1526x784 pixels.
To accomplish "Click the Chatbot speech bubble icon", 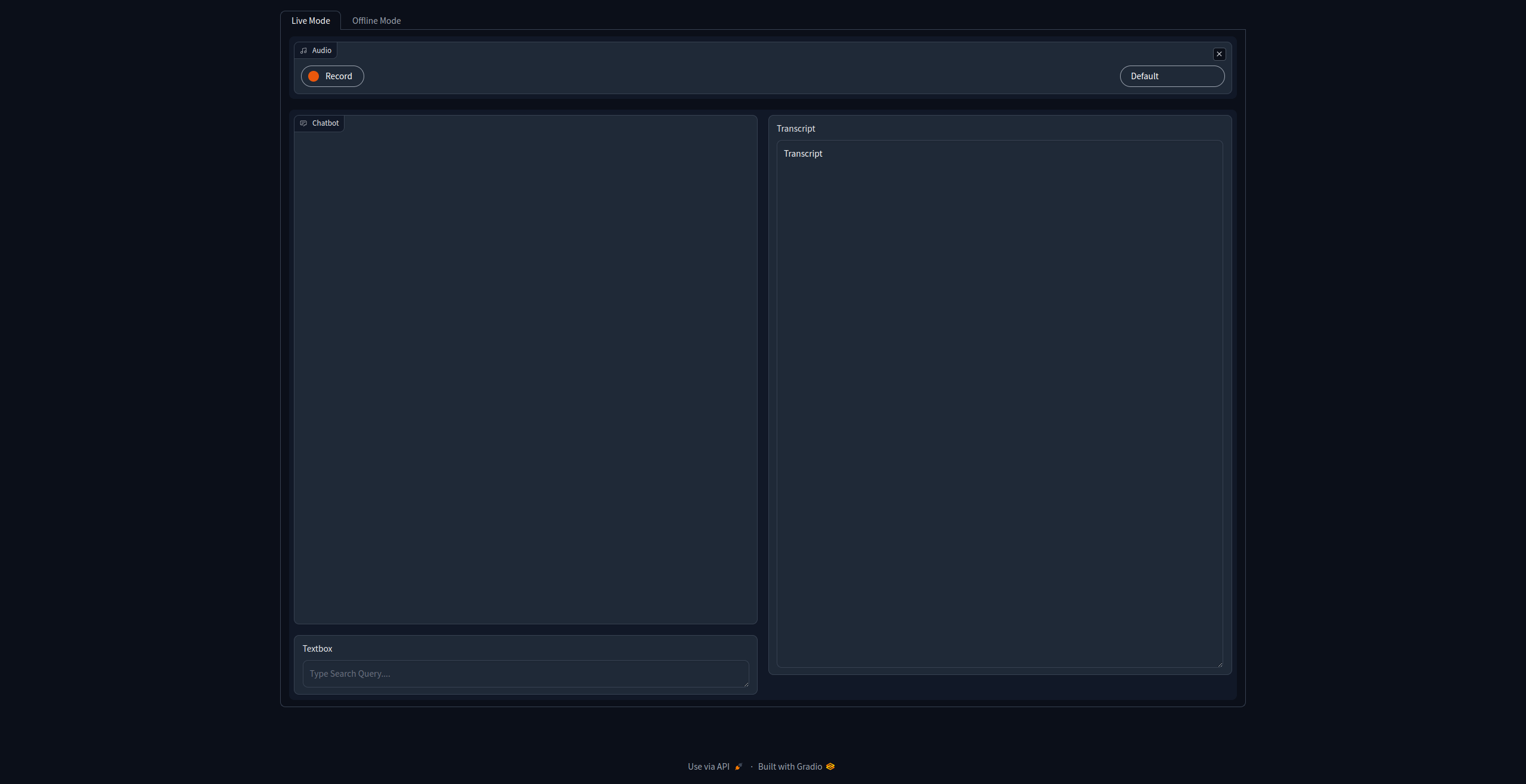I will (x=303, y=123).
